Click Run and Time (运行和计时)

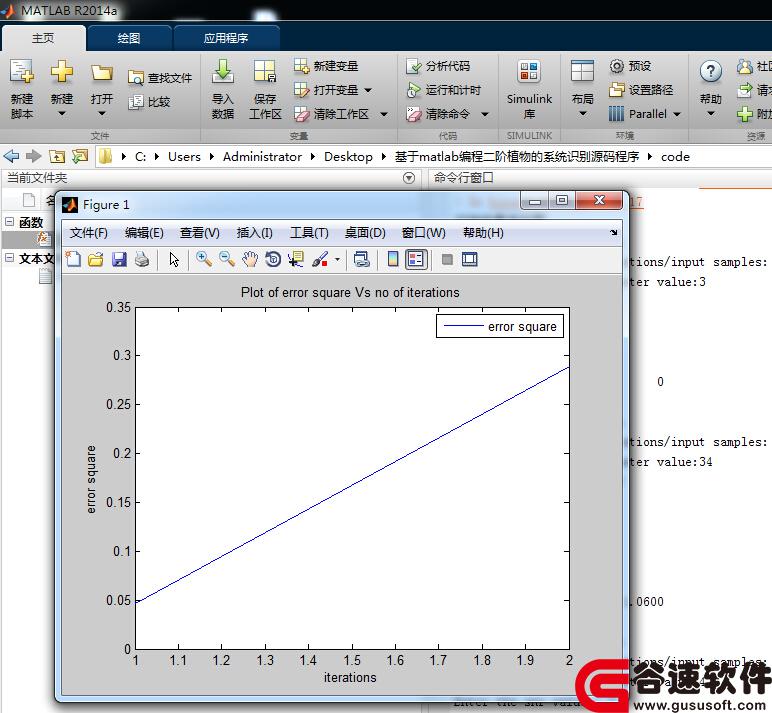tap(443, 90)
